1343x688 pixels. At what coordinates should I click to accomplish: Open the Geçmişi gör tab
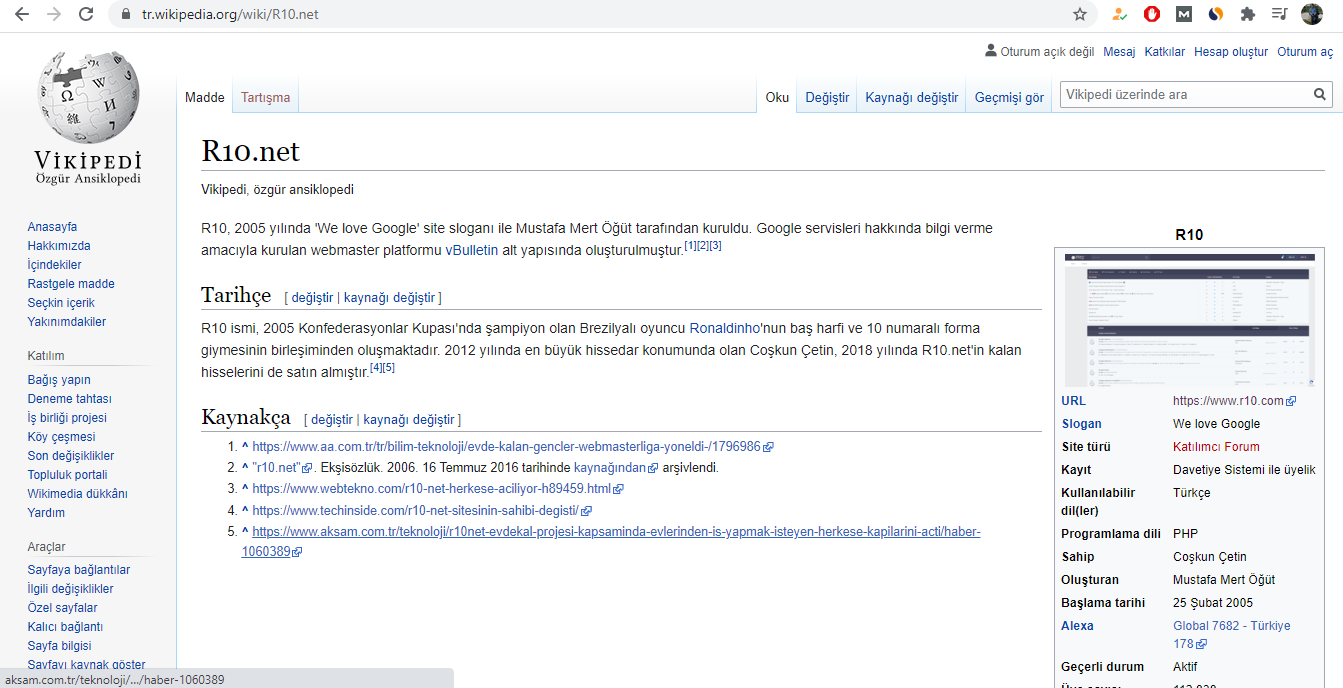click(x=1009, y=97)
